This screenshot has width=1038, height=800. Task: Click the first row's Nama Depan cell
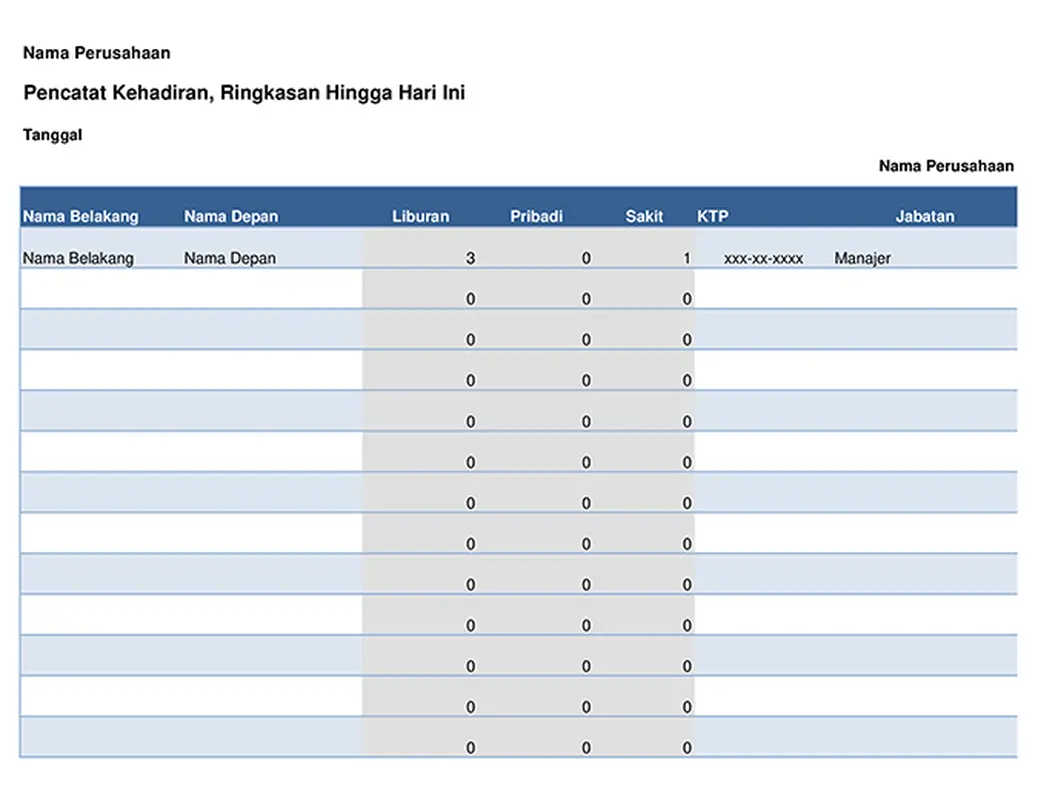point(230,258)
